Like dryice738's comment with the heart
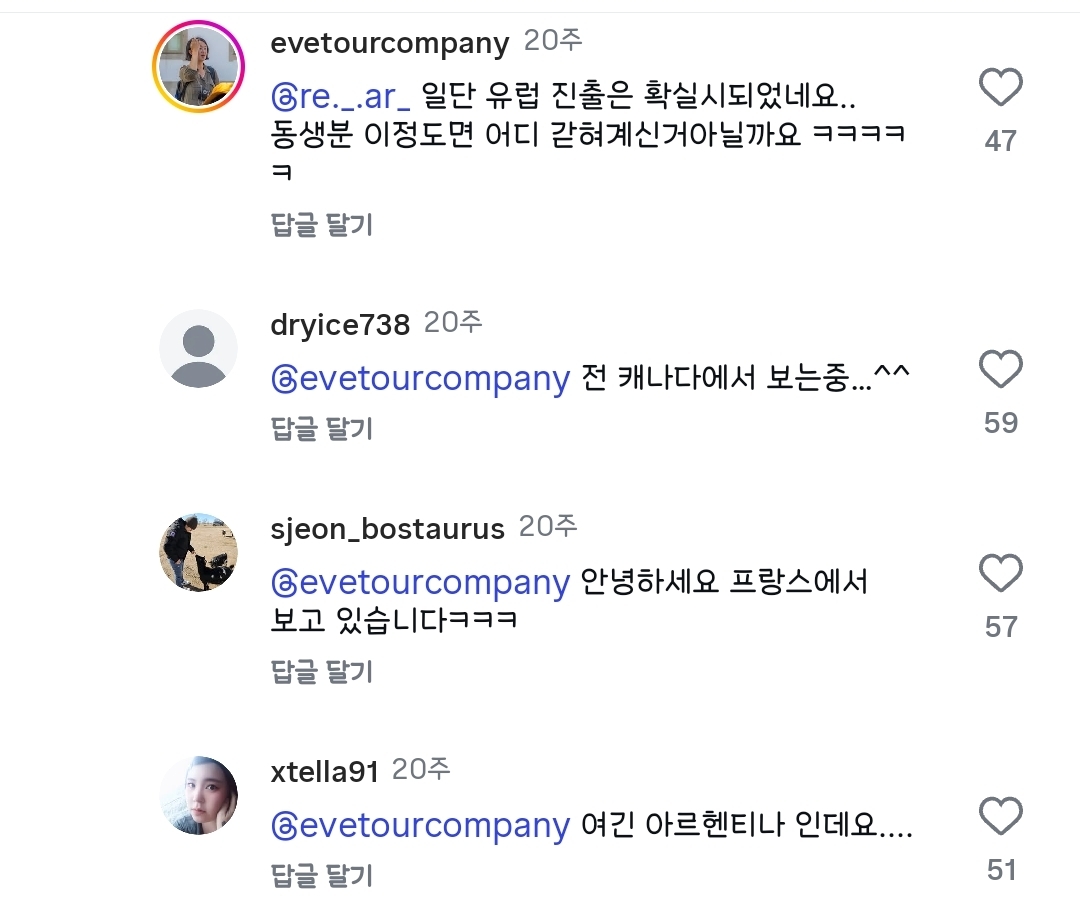Screen dimensions: 1080x920 tap(1000, 370)
